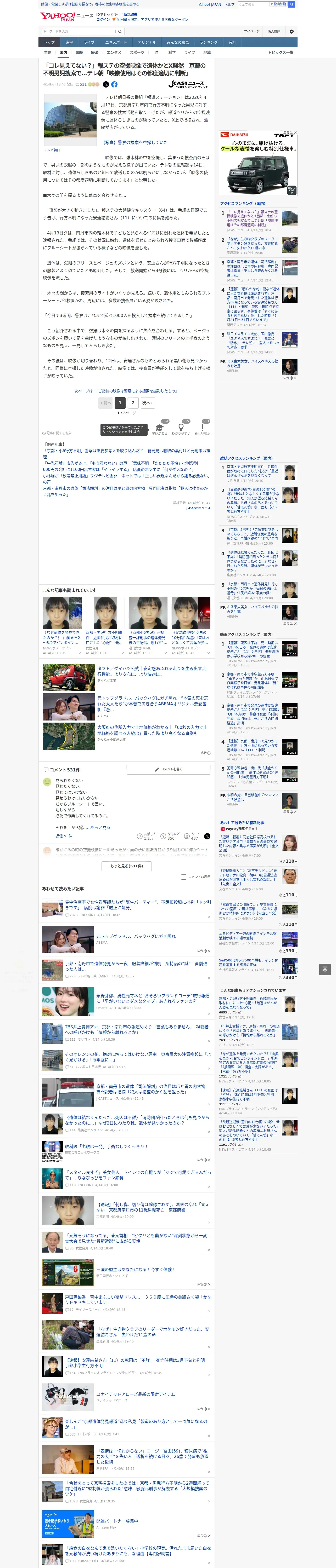Open the J-CASTニュース link below related articles
This screenshot has height=1568, width=336.
coord(198,508)
